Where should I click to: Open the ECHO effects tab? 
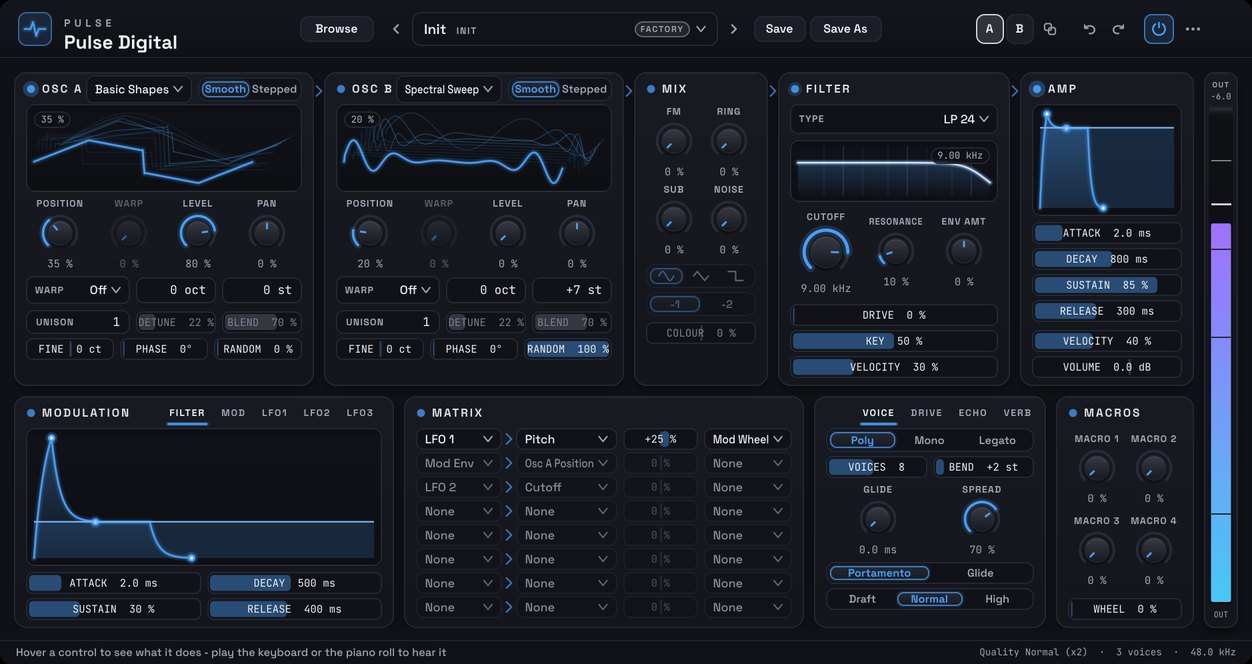click(972, 413)
